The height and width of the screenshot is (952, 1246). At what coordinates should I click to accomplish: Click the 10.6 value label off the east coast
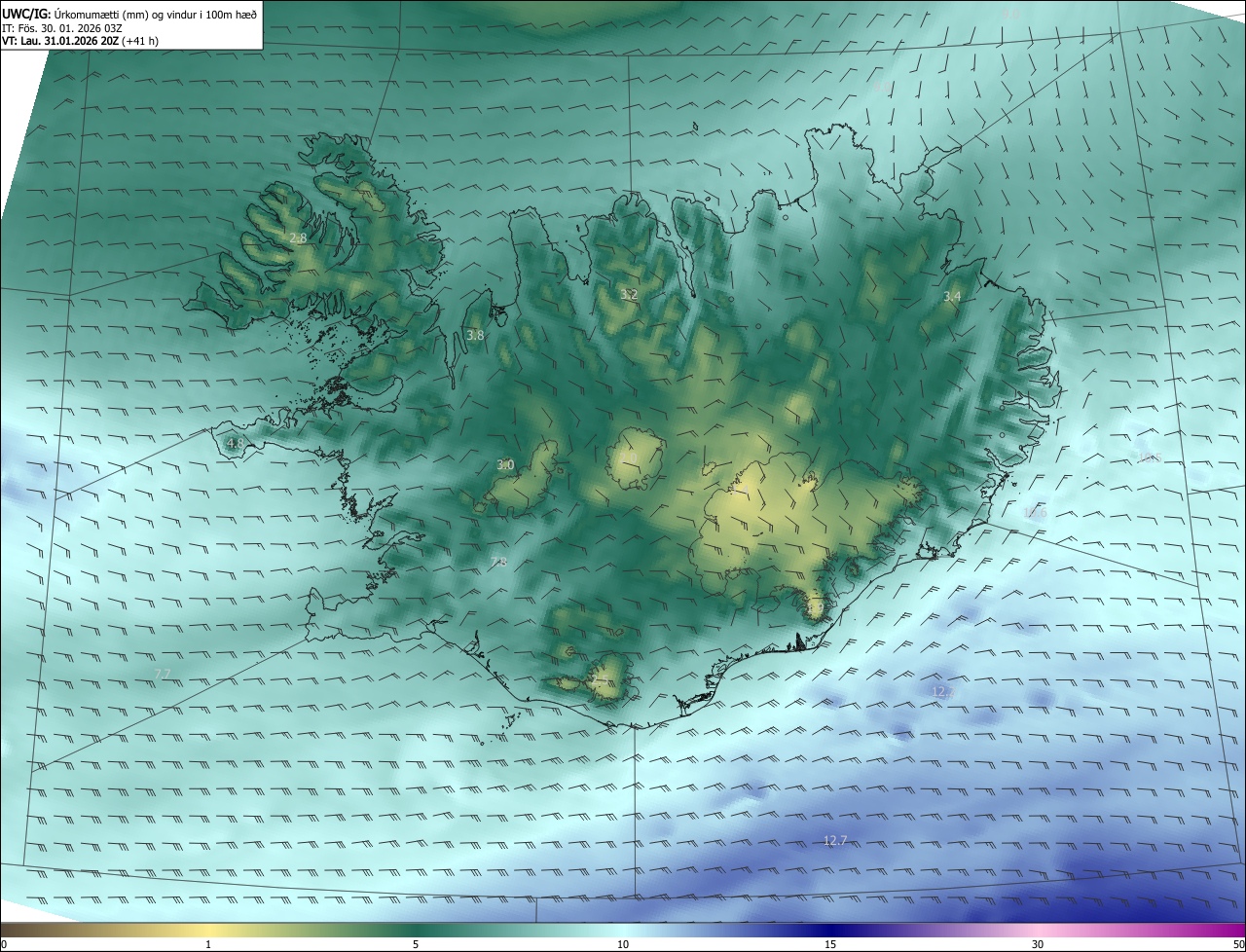(1035, 513)
